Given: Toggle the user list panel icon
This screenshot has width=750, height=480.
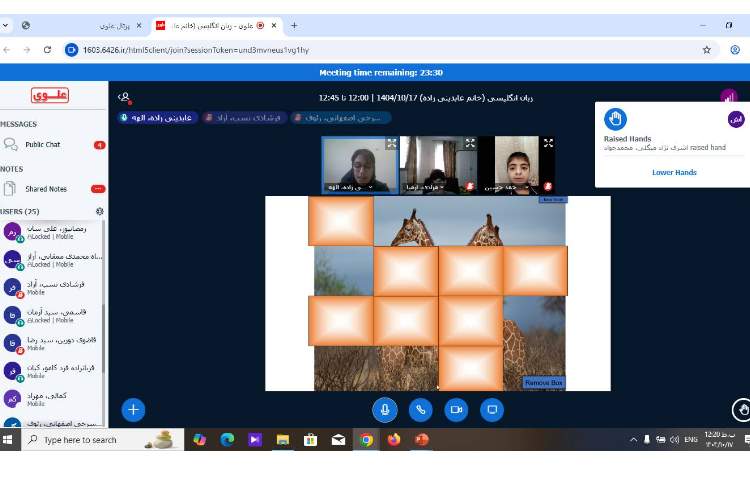Looking at the screenshot, I should pyautogui.click(x=124, y=97).
